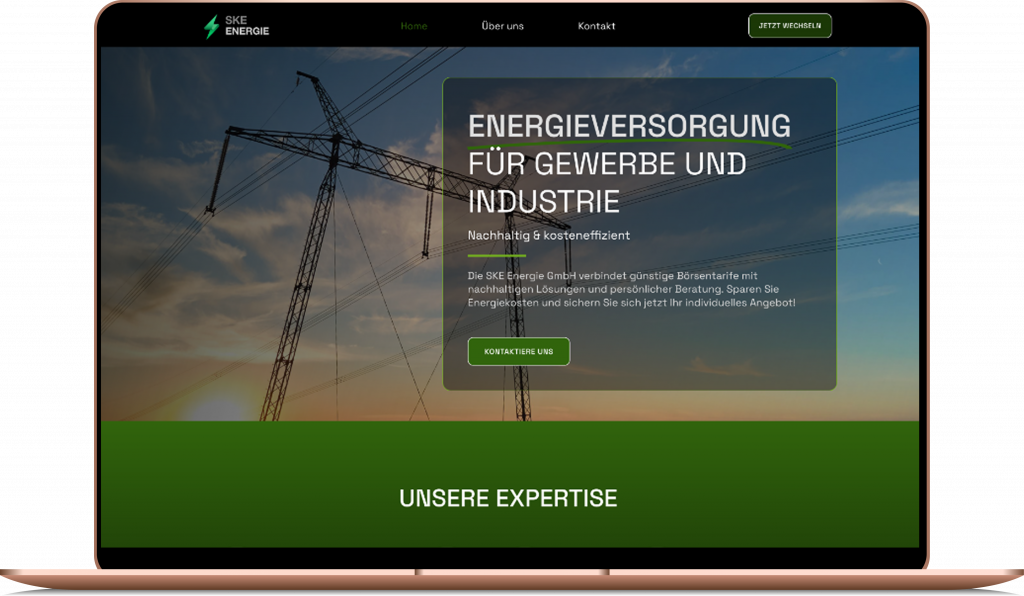The height and width of the screenshot is (596, 1024).
Task: Click the ENERGIEVERSORGUNG headline word
Action: pos(629,127)
